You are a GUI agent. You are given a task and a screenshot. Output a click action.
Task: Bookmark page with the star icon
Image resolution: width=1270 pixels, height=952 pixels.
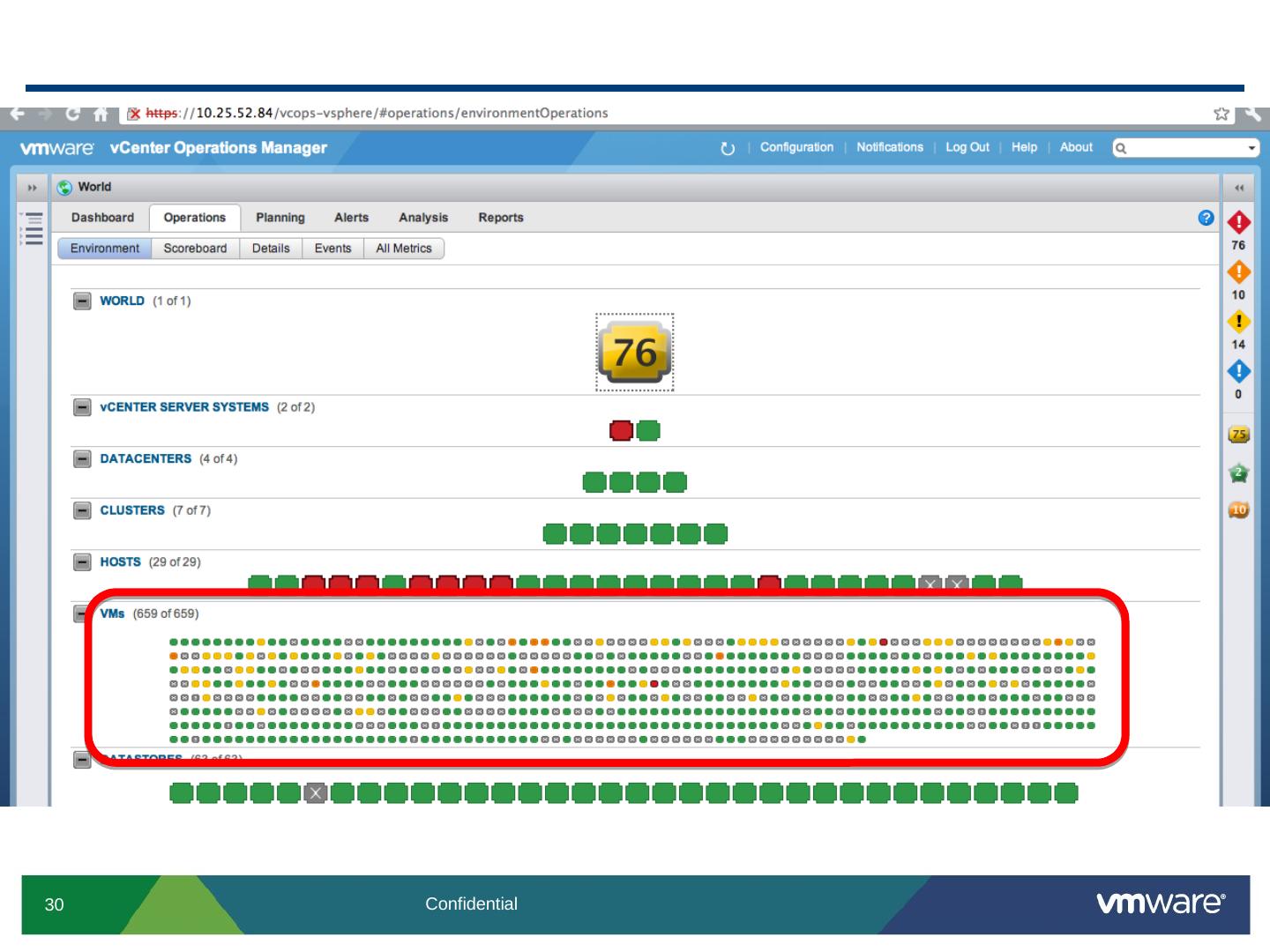(x=1221, y=114)
